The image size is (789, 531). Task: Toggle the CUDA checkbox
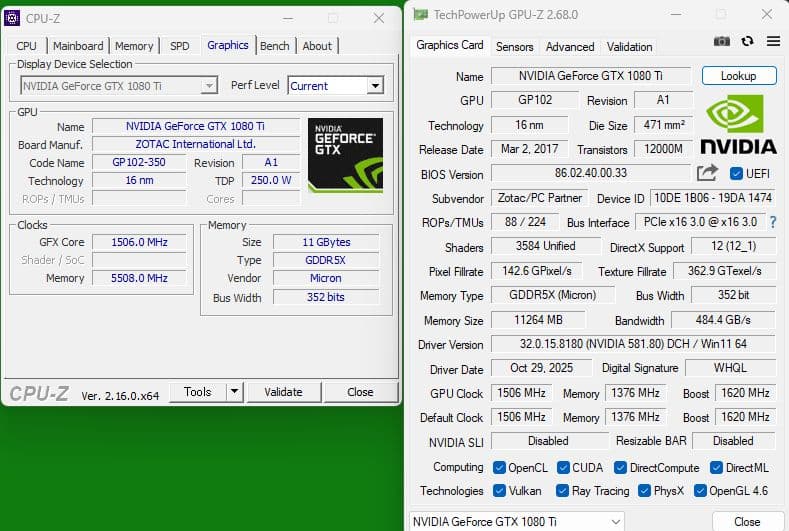pos(563,468)
